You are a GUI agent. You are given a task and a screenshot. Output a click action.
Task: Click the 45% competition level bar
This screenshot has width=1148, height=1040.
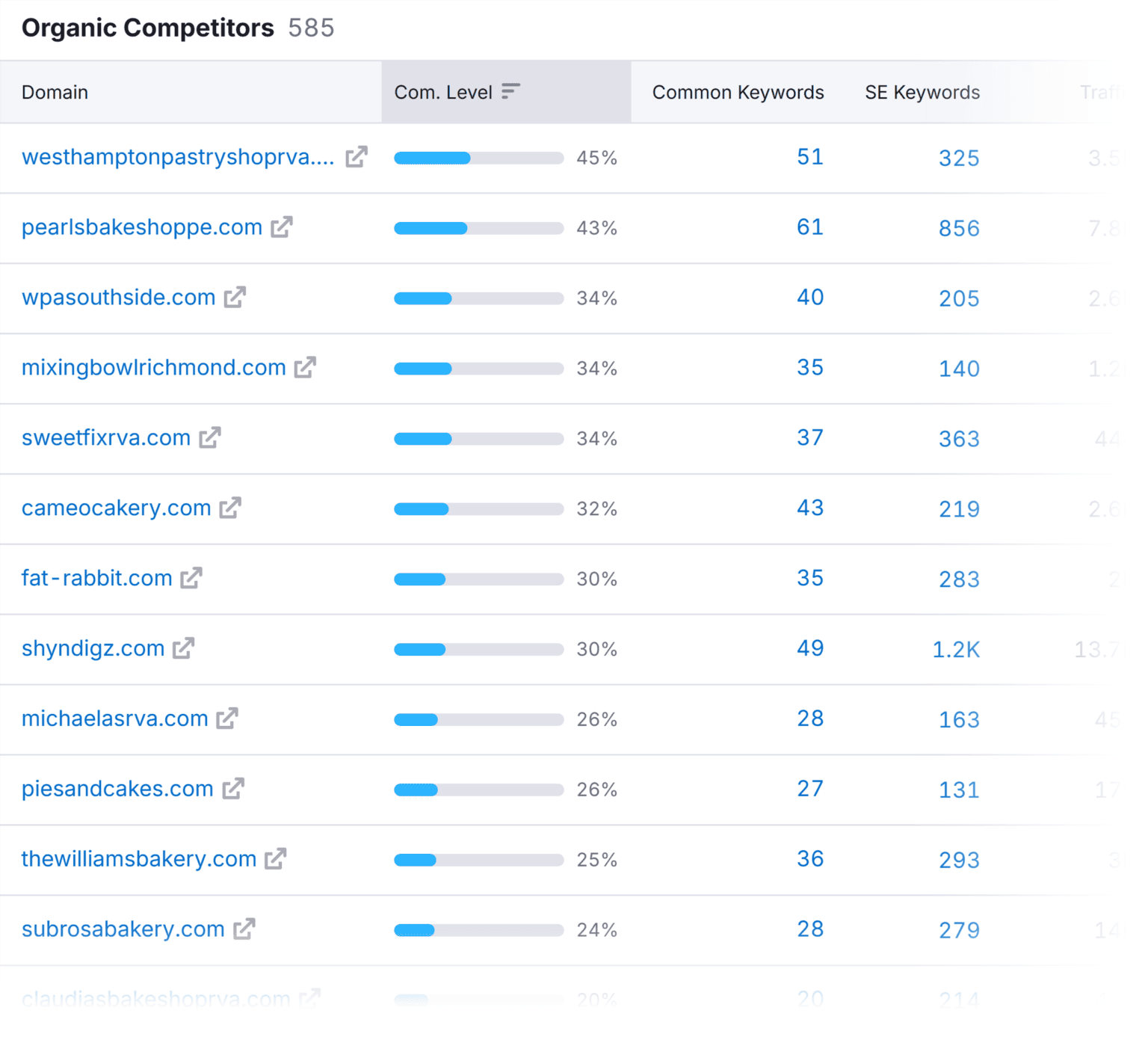(x=478, y=158)
